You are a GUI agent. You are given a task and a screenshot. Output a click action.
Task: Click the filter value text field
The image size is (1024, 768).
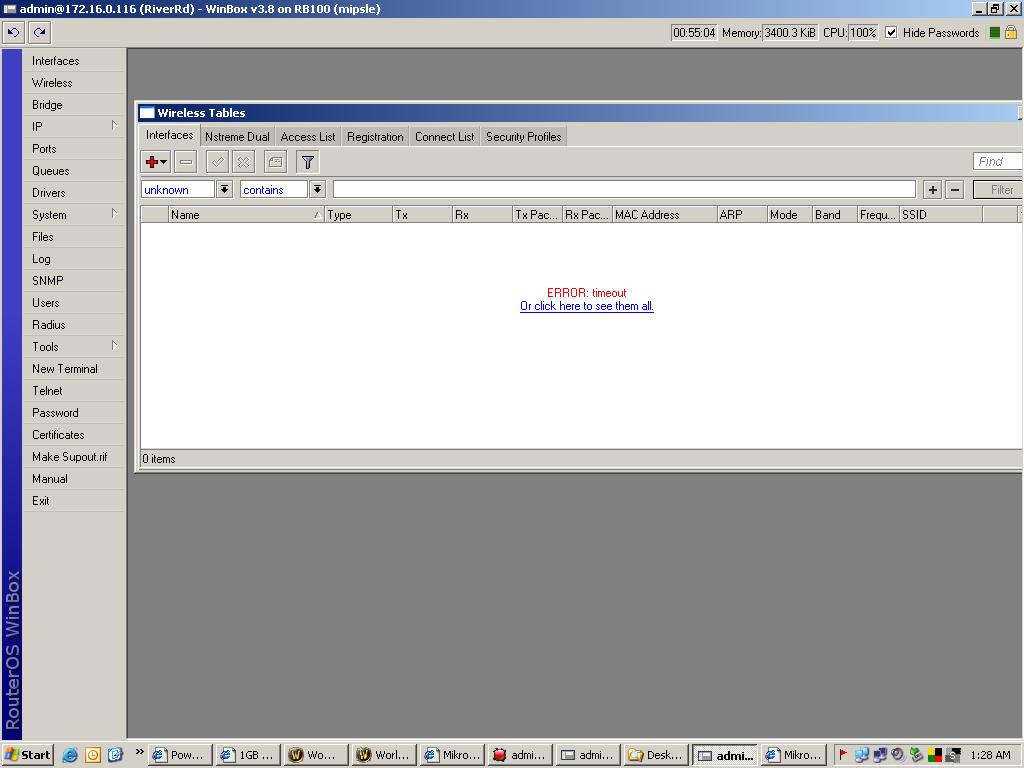pyautogui.click(x=624, y=189)
